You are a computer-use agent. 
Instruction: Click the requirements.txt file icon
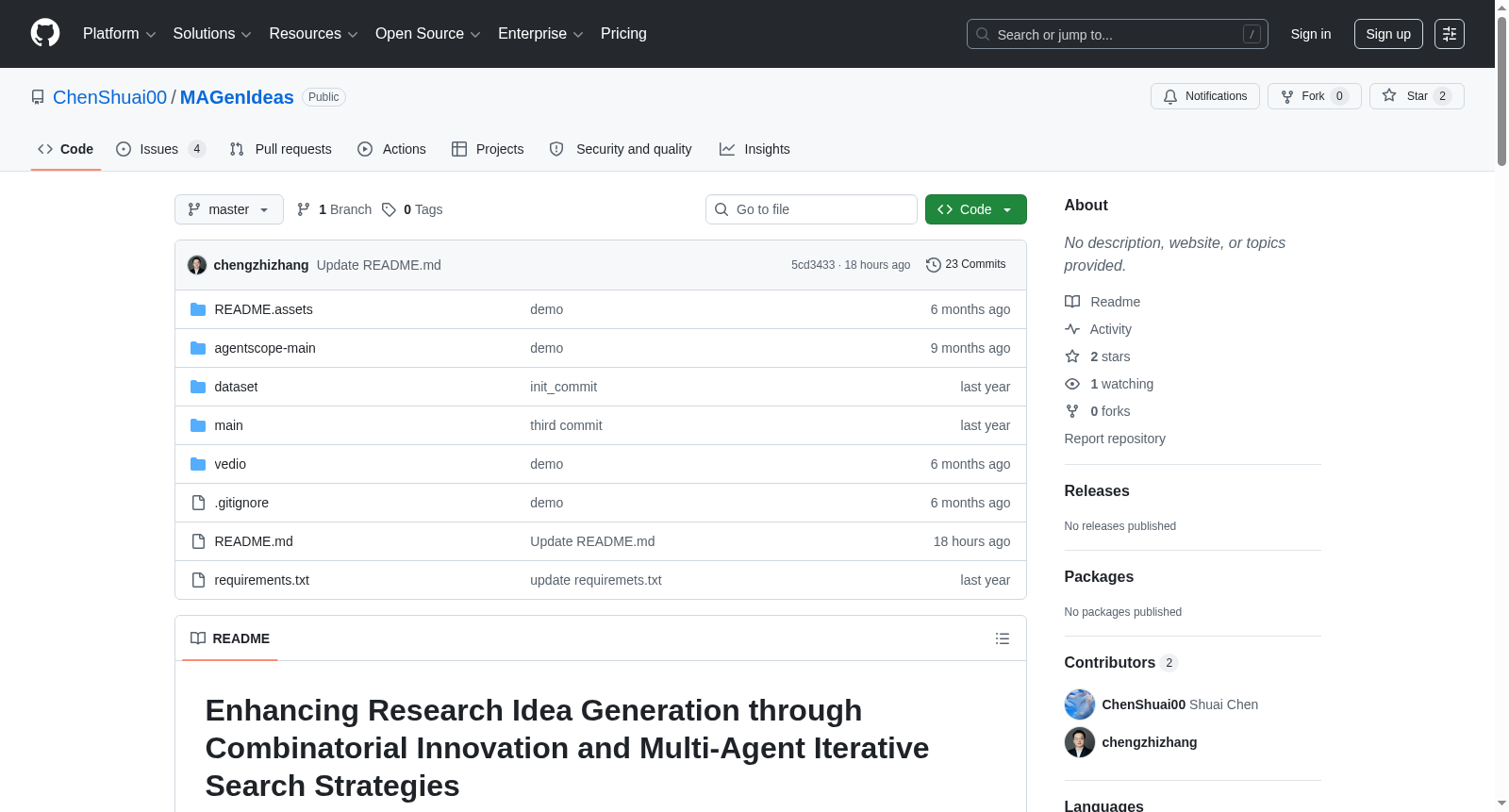(198, 580)
